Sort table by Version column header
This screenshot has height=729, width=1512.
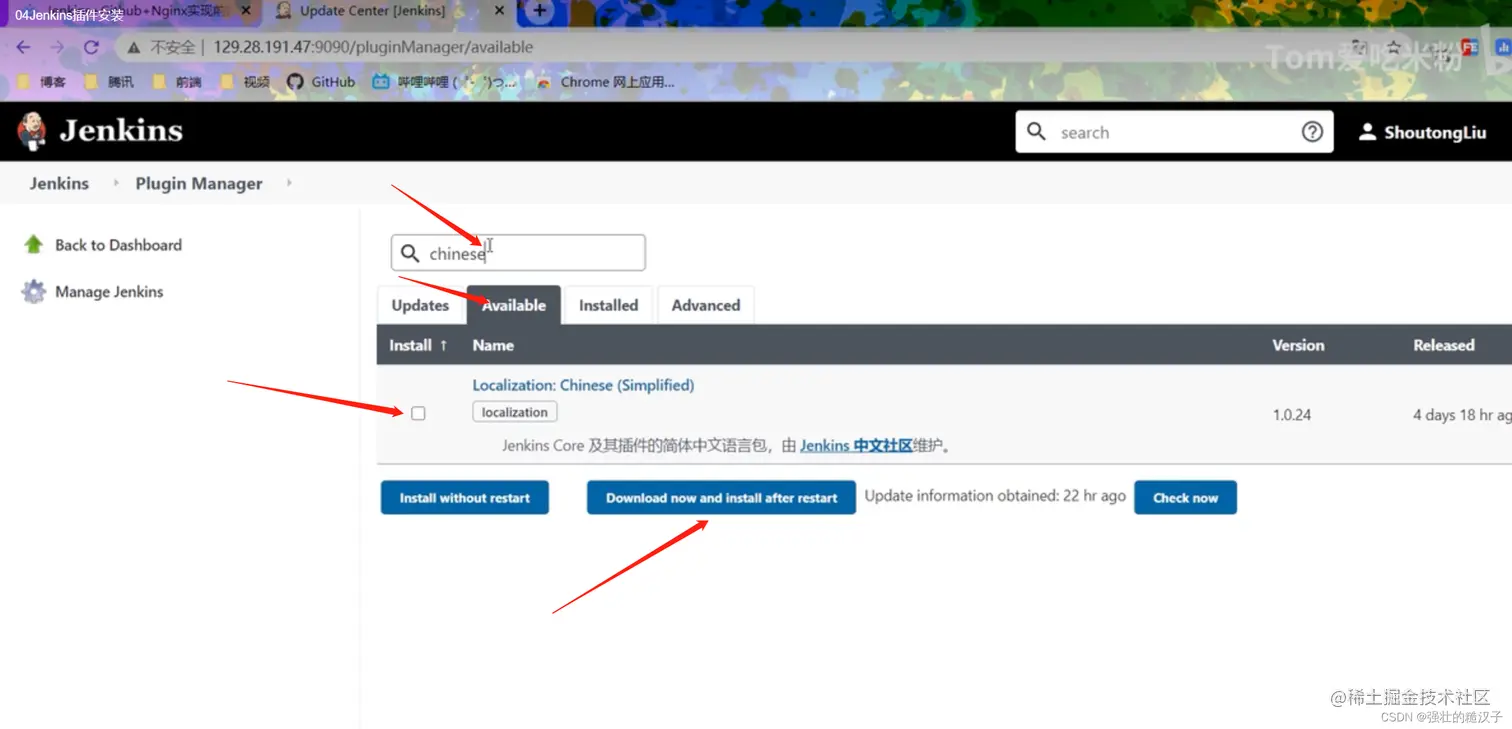pos(1298,345)
